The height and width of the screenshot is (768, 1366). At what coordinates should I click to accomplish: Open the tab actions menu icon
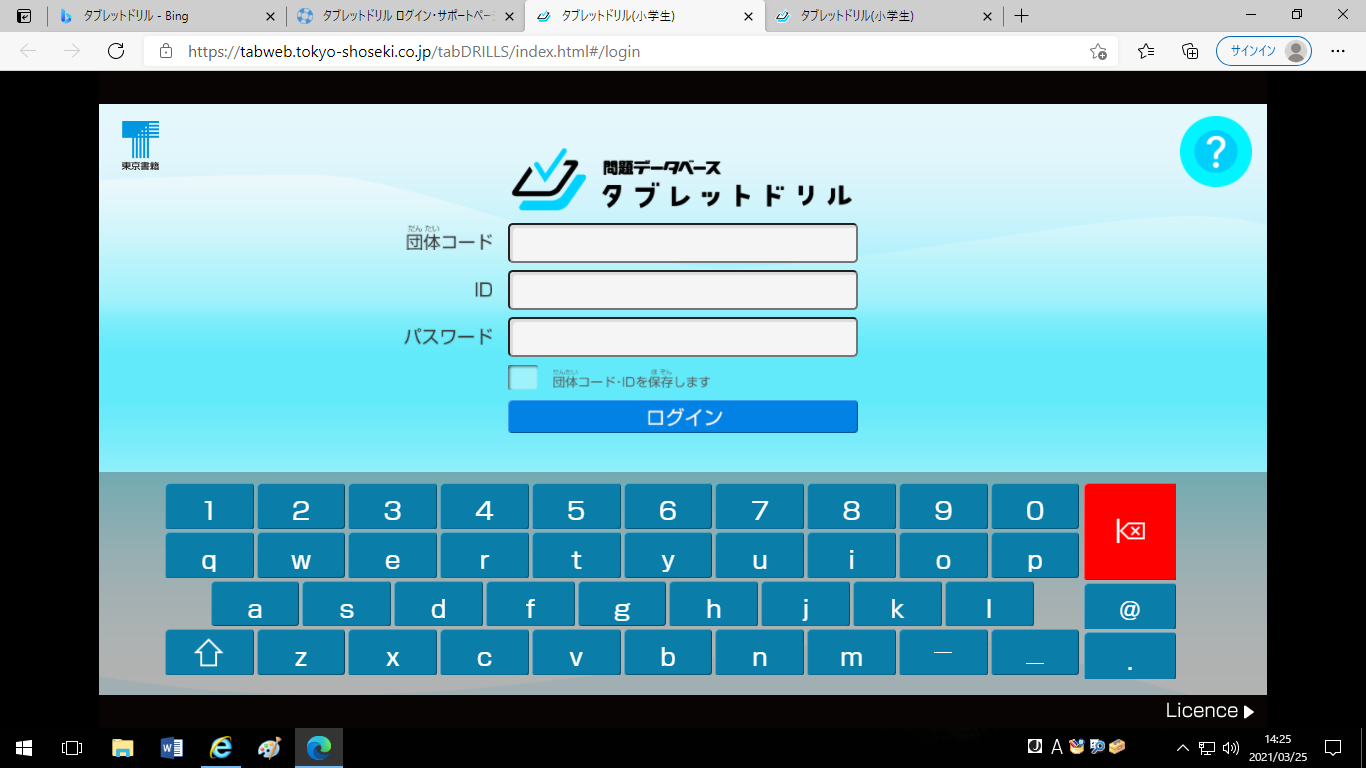24,16
